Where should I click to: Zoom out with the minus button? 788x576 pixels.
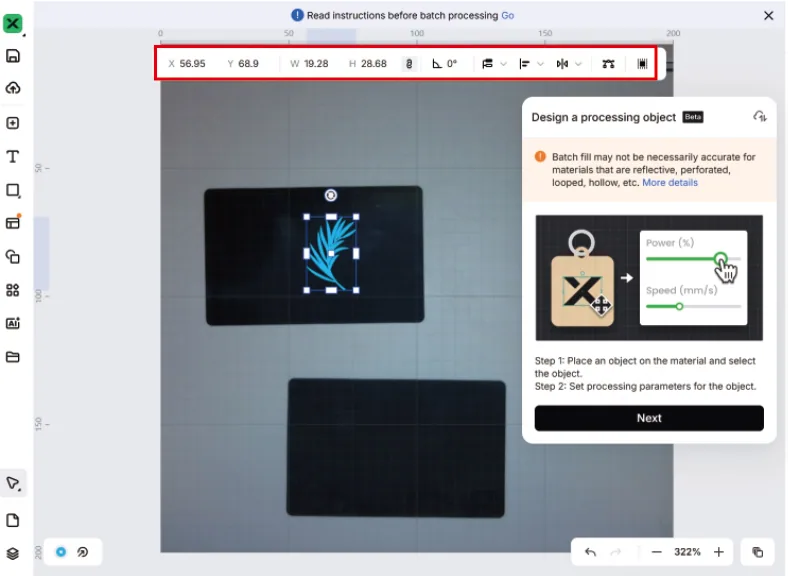(656, 552)
